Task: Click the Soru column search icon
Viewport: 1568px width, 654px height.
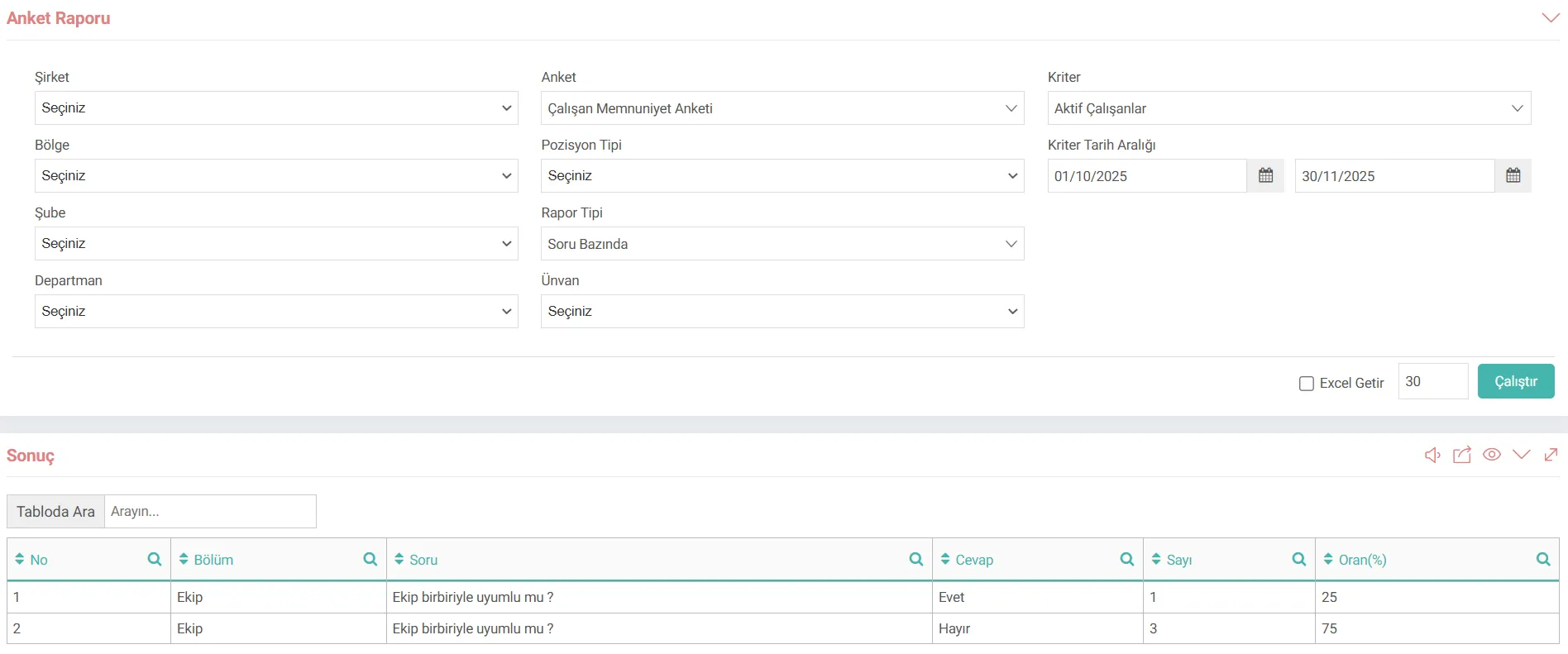Action: (915, 560)
